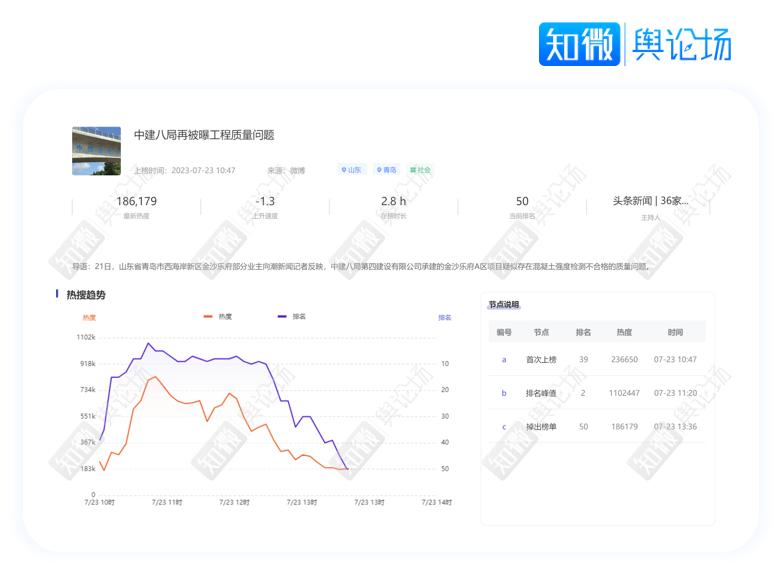Click the 186,179 latest heat value
Screen dimensions: 778x578
[x=136, y=201]
